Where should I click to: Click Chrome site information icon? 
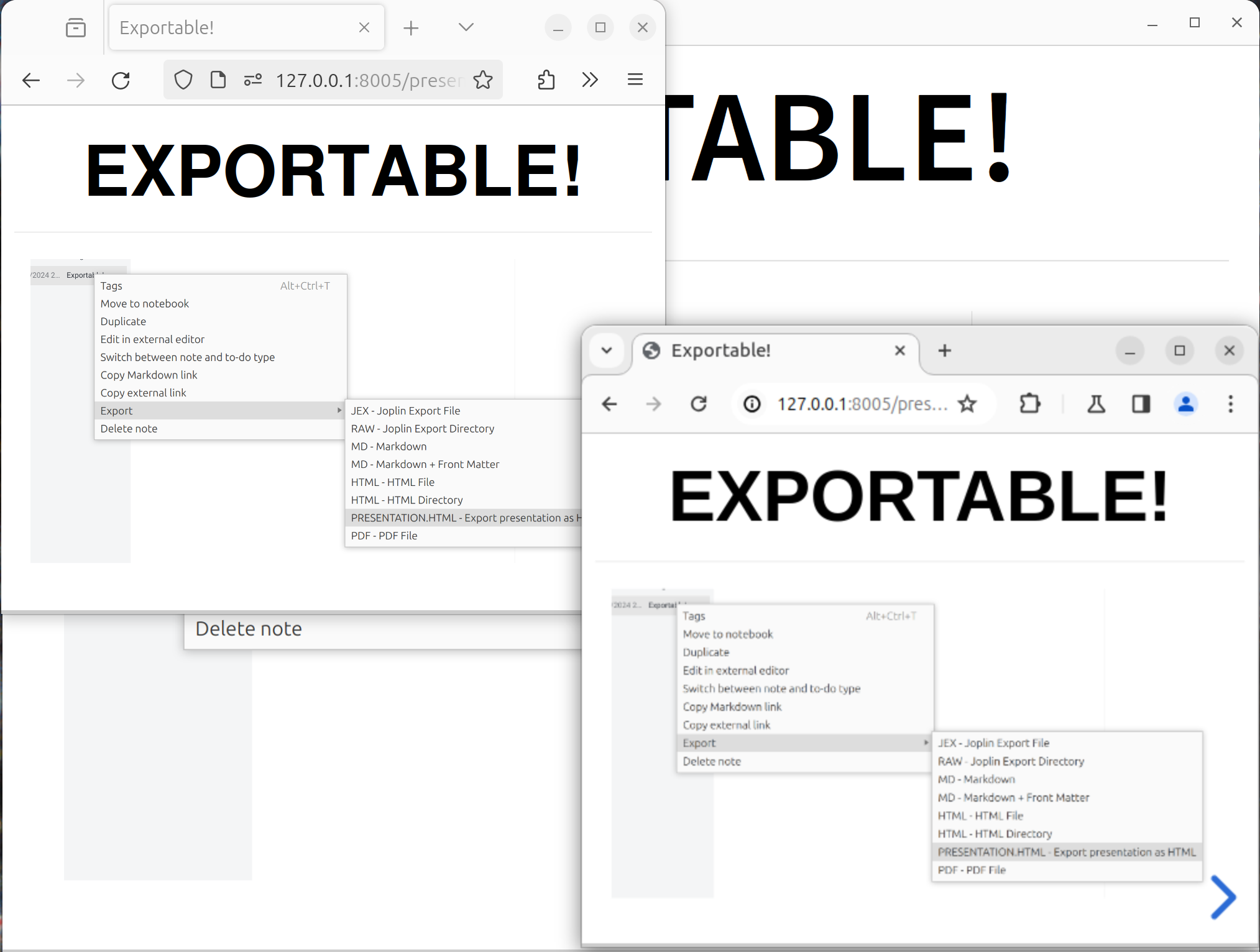coord(752,405)
